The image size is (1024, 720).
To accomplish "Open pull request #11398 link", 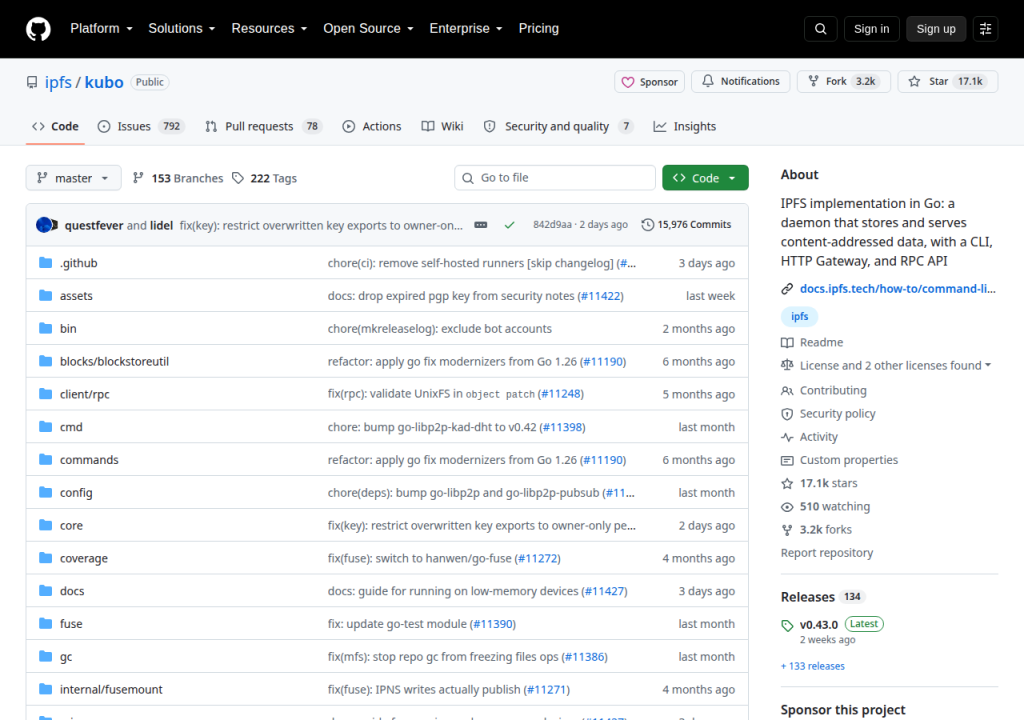I will pyautogui.click(x=562, y=427).
